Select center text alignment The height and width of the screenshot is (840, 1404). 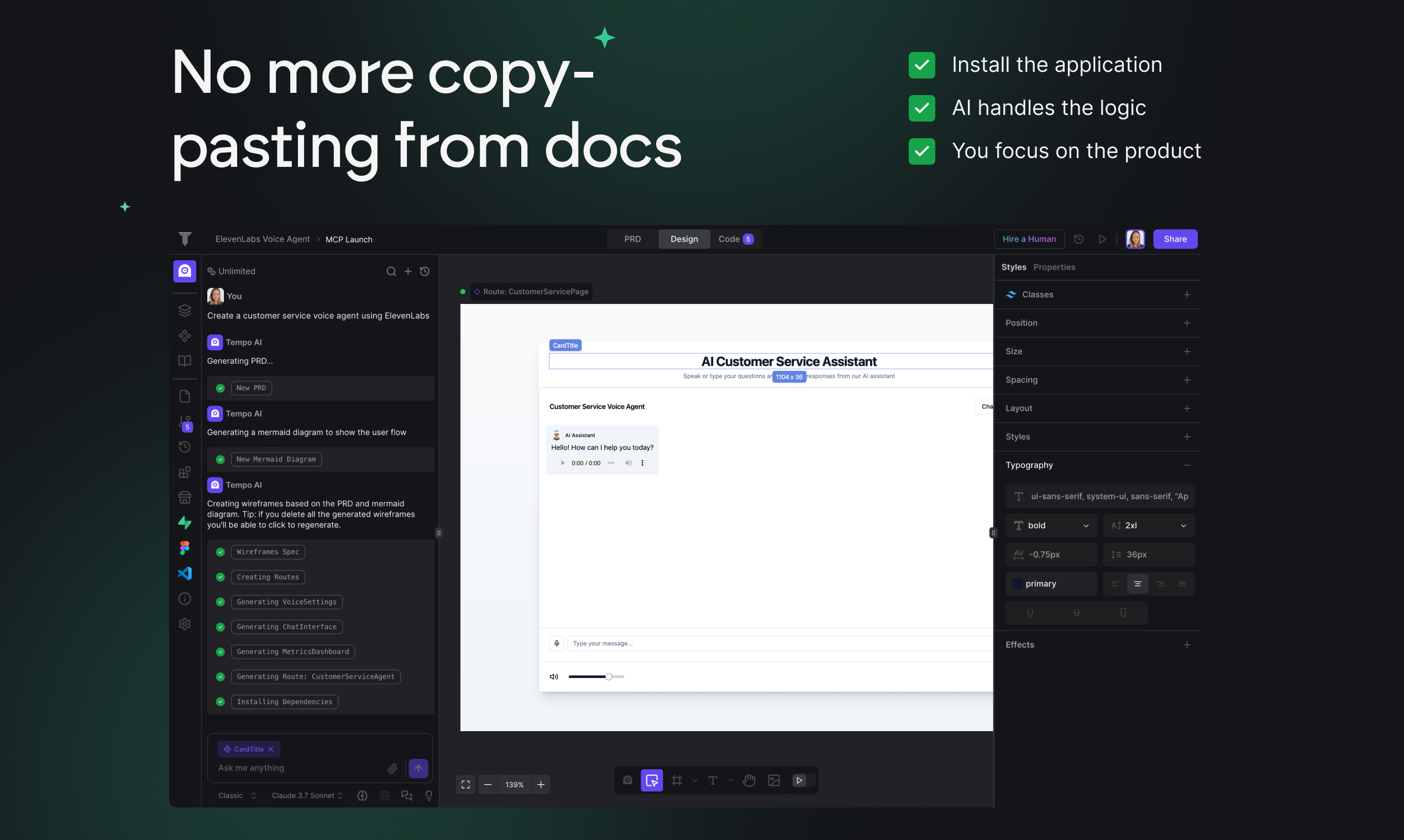(x=1138, y=584)
